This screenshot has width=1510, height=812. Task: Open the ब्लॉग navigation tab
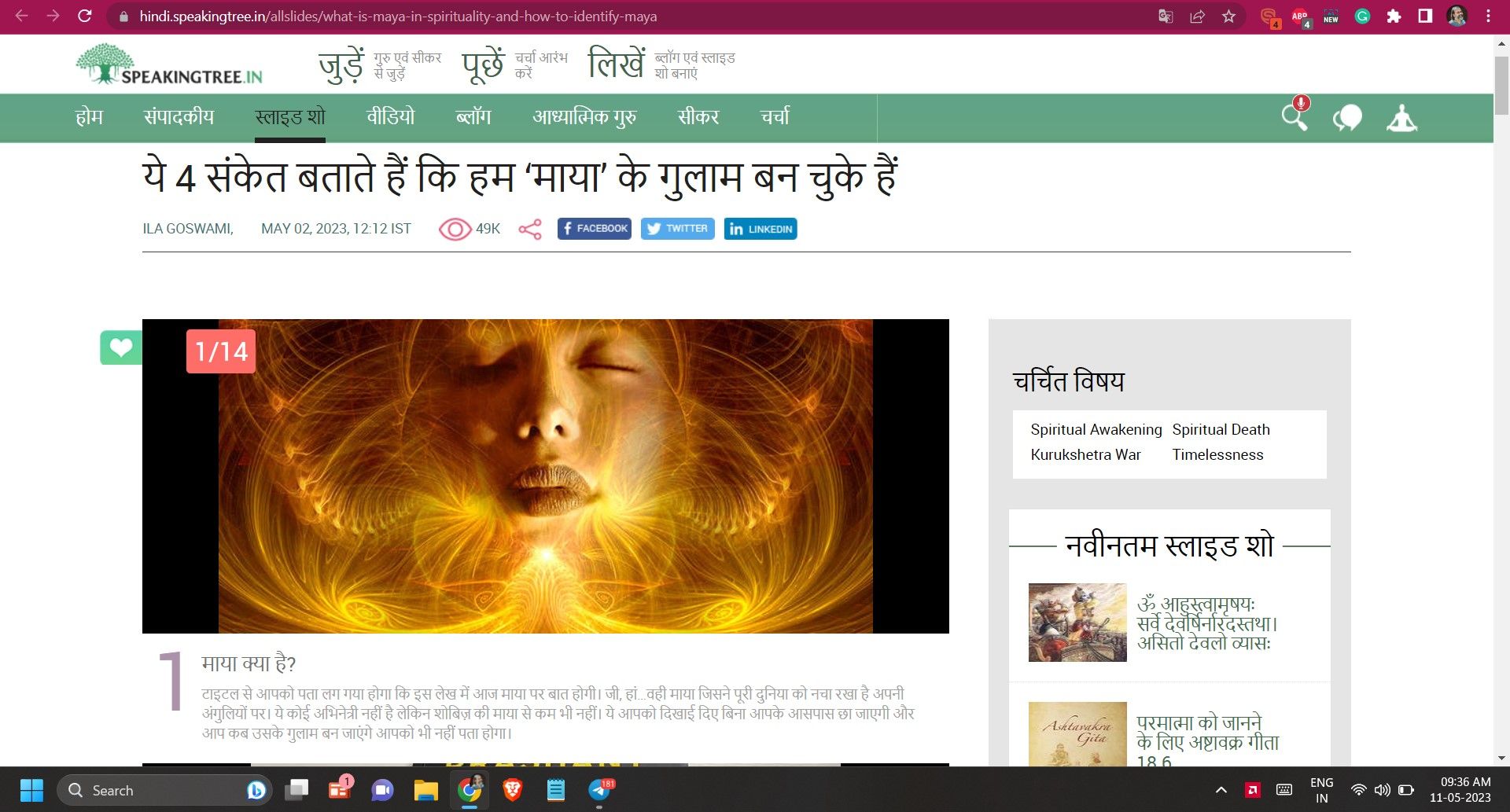pyautogui.click(x=473, y=117)
